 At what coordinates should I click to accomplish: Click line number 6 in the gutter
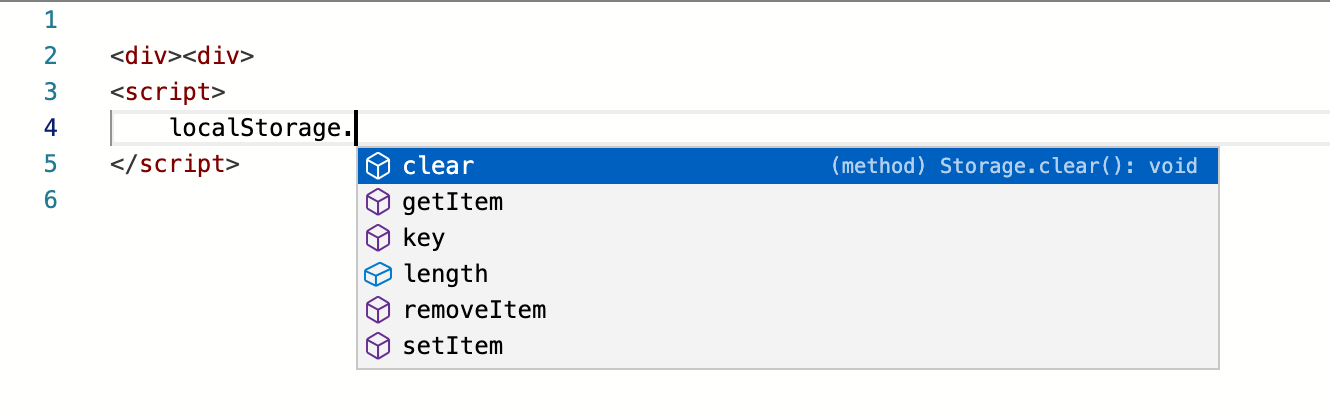(51, 200)
